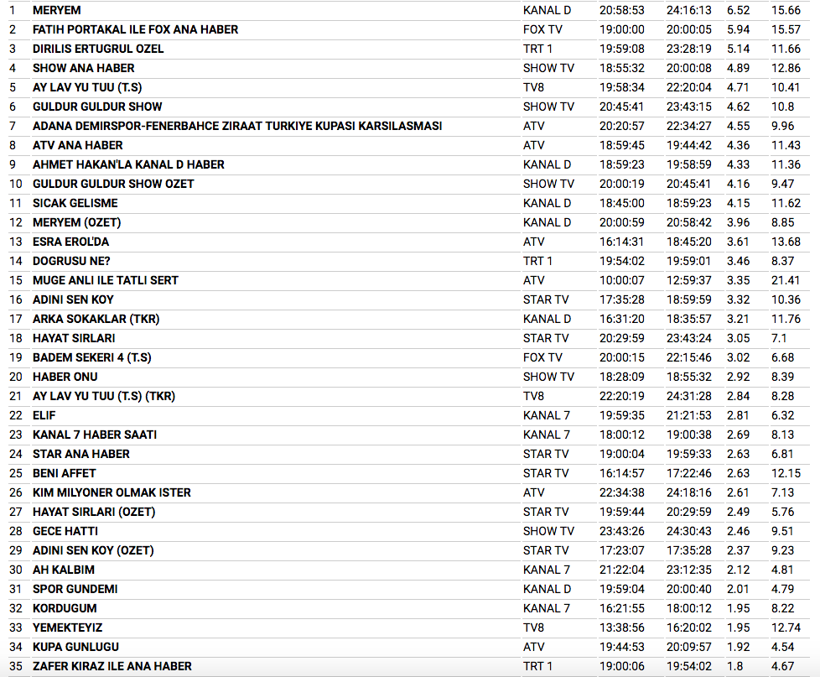Click KIM MILYONER OLMAK ISTER title

(x=111, y=493)
